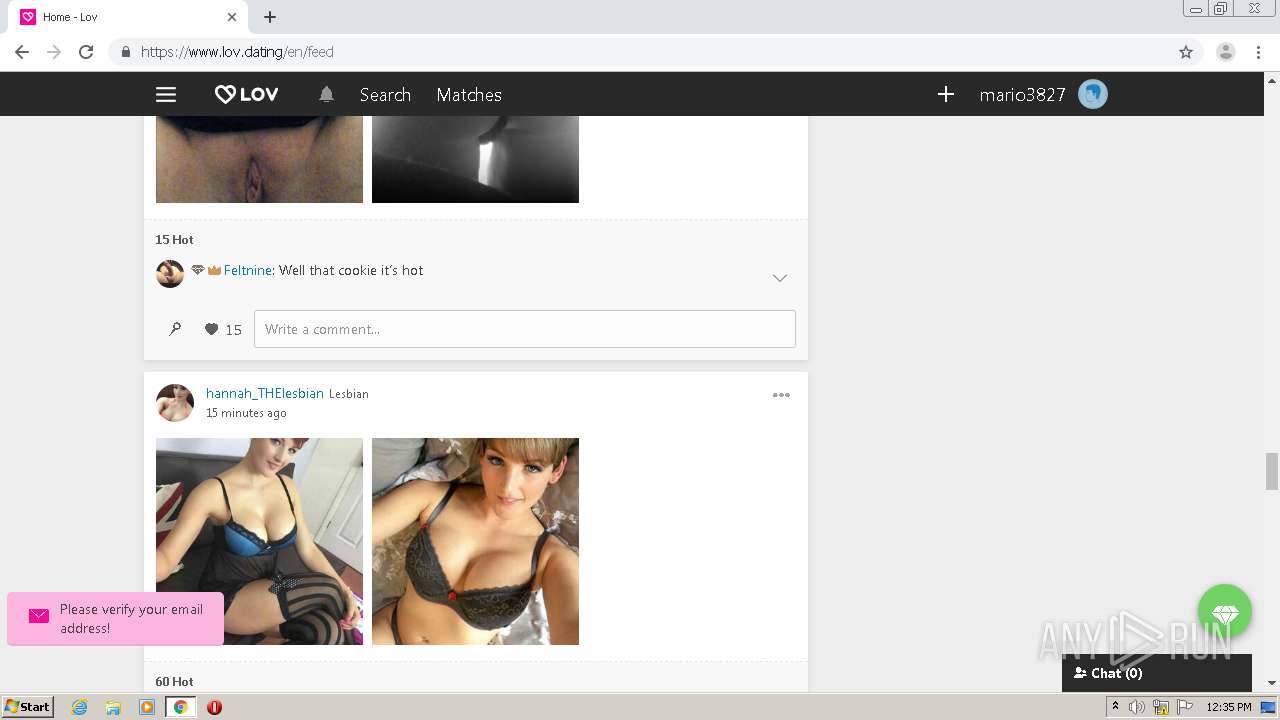Open the dark second photo in top post
1280x720 pixels.
coord(475,159)
